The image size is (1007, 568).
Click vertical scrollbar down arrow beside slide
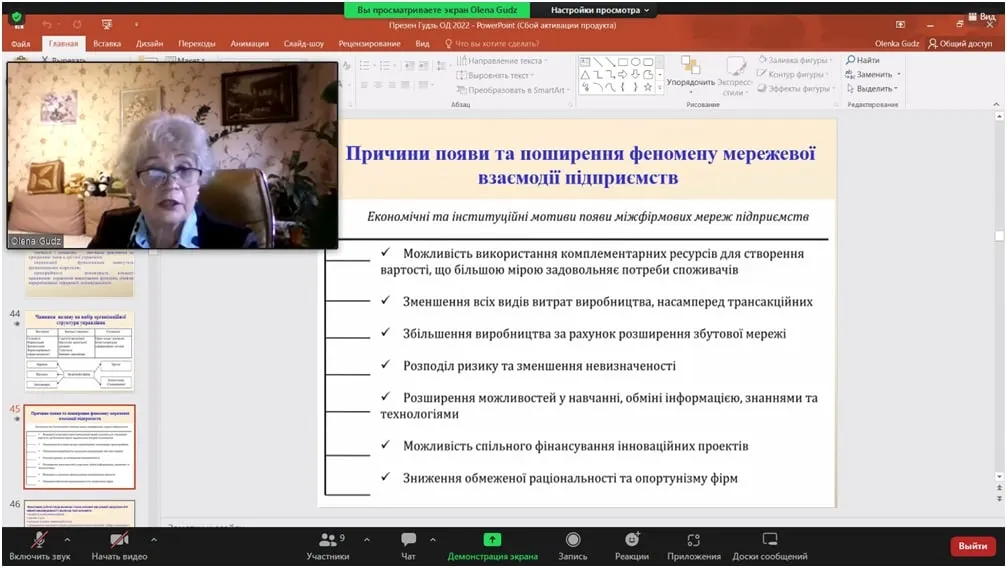click(x=999, y=477)
